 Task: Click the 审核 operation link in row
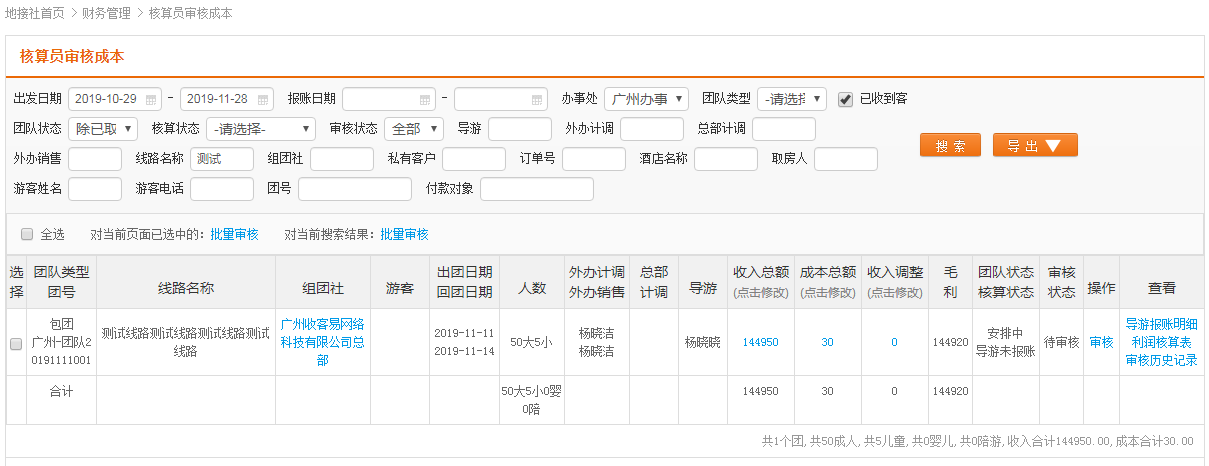coord(1101,342)
